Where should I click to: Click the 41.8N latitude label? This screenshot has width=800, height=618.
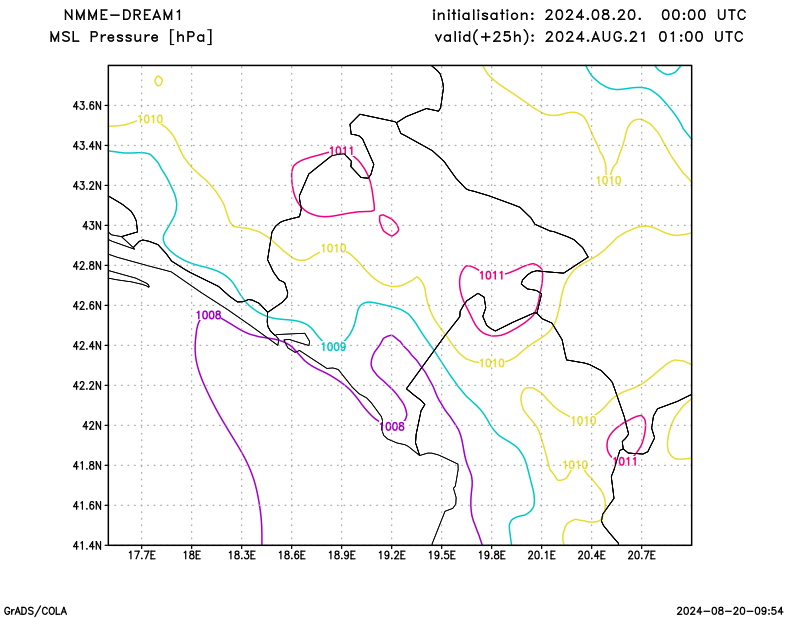pyautogui.click(x=87, y=466)
